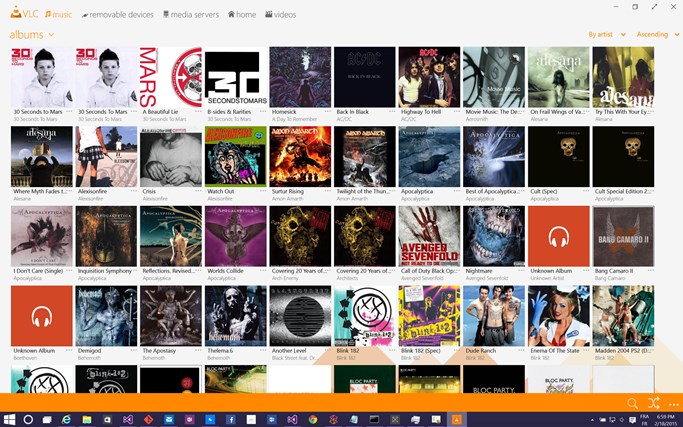Switch to the videos tab

281,14
